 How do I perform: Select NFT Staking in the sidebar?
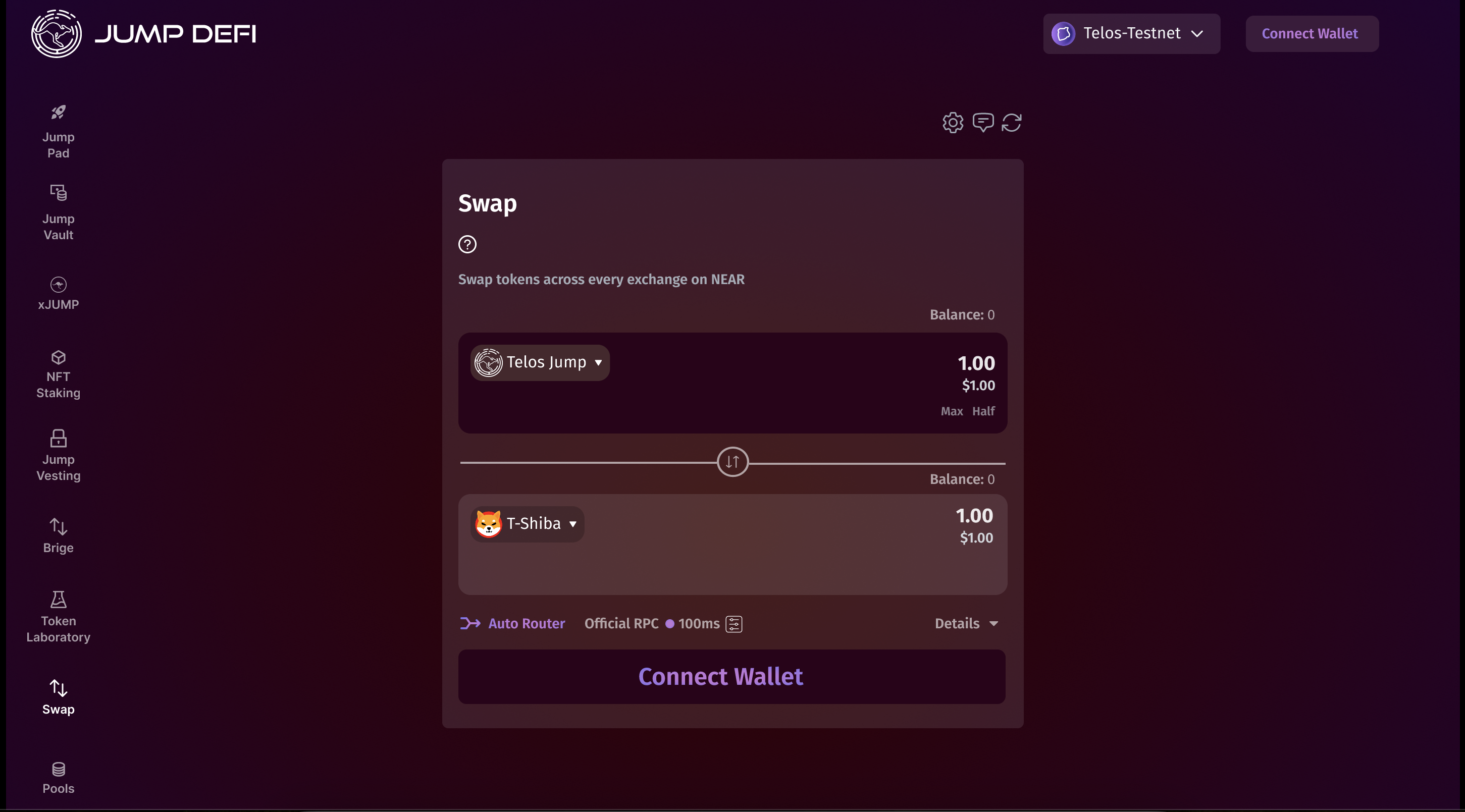pos(58,373)
